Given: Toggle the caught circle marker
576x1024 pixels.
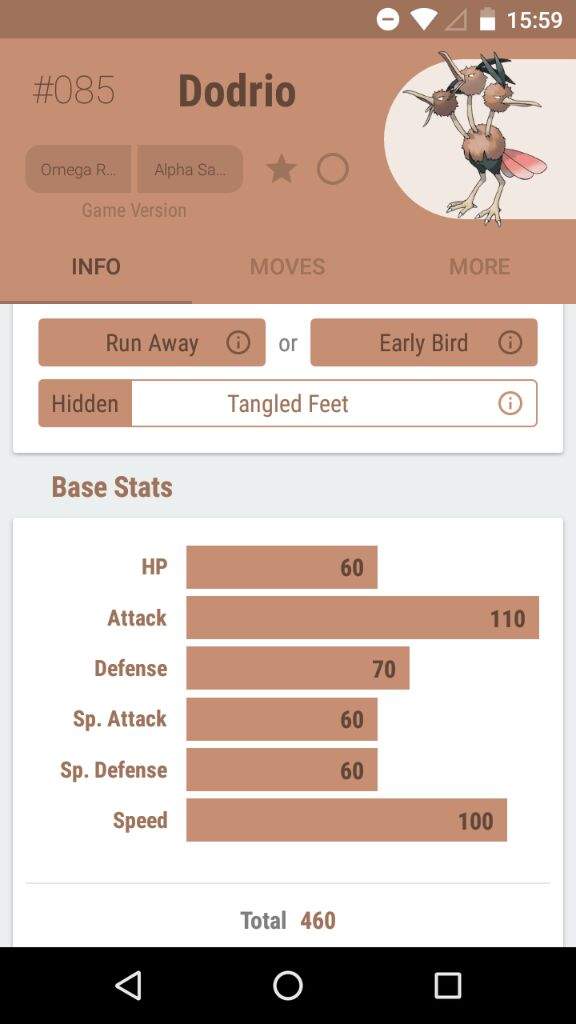Looking at the screenshot, I should 332,169.
